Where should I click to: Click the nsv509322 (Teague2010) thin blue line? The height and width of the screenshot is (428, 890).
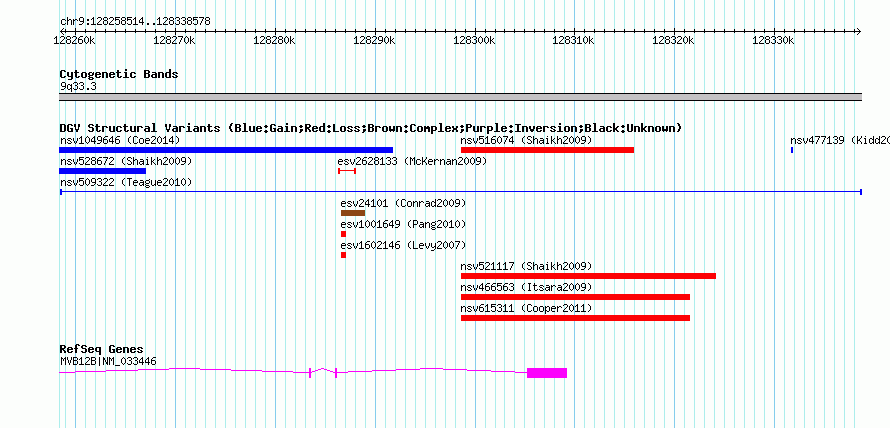(460, 192)
